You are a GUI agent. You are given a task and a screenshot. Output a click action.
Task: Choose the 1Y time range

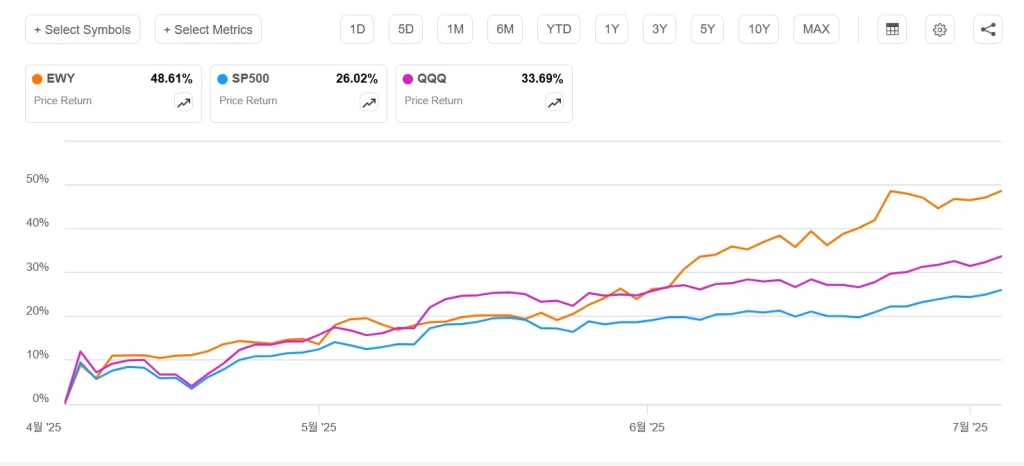611,29
